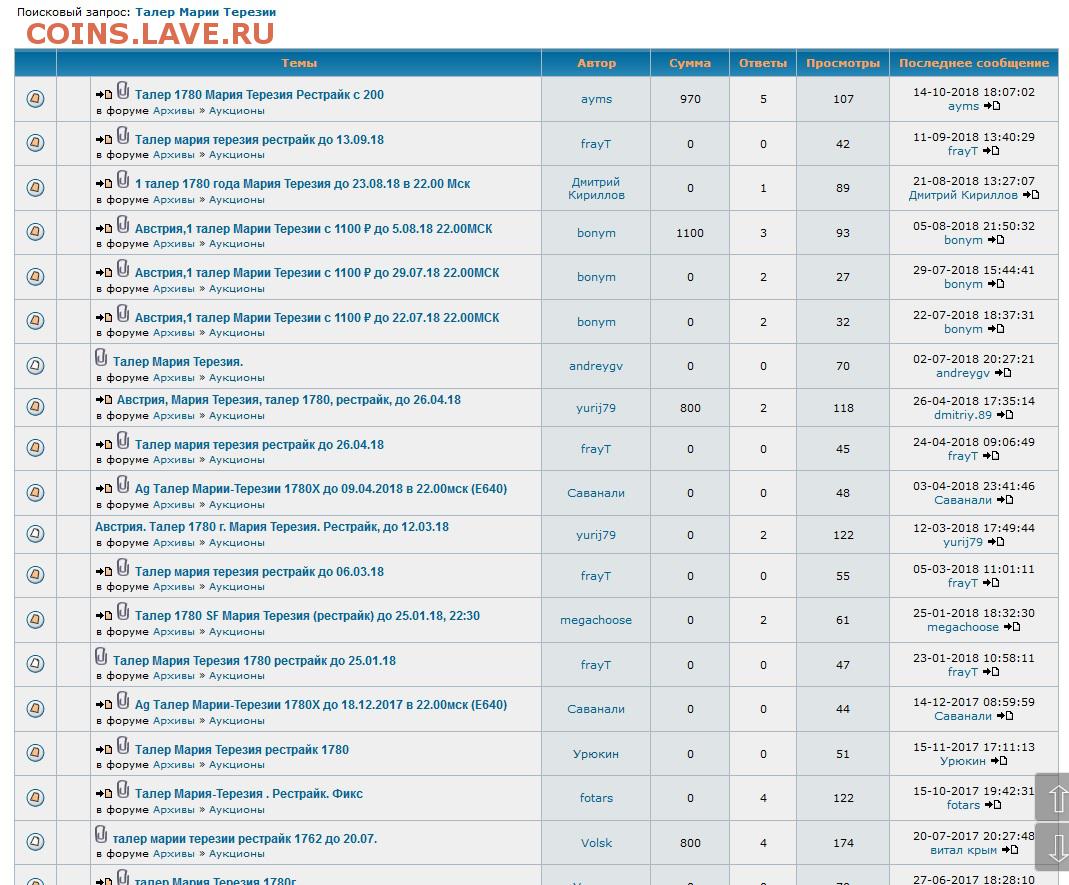Screen dimensions: 1069x885
Task: Open the last post via the arrow beside ayms, 14-10-2018
Action: coord(993,106)
